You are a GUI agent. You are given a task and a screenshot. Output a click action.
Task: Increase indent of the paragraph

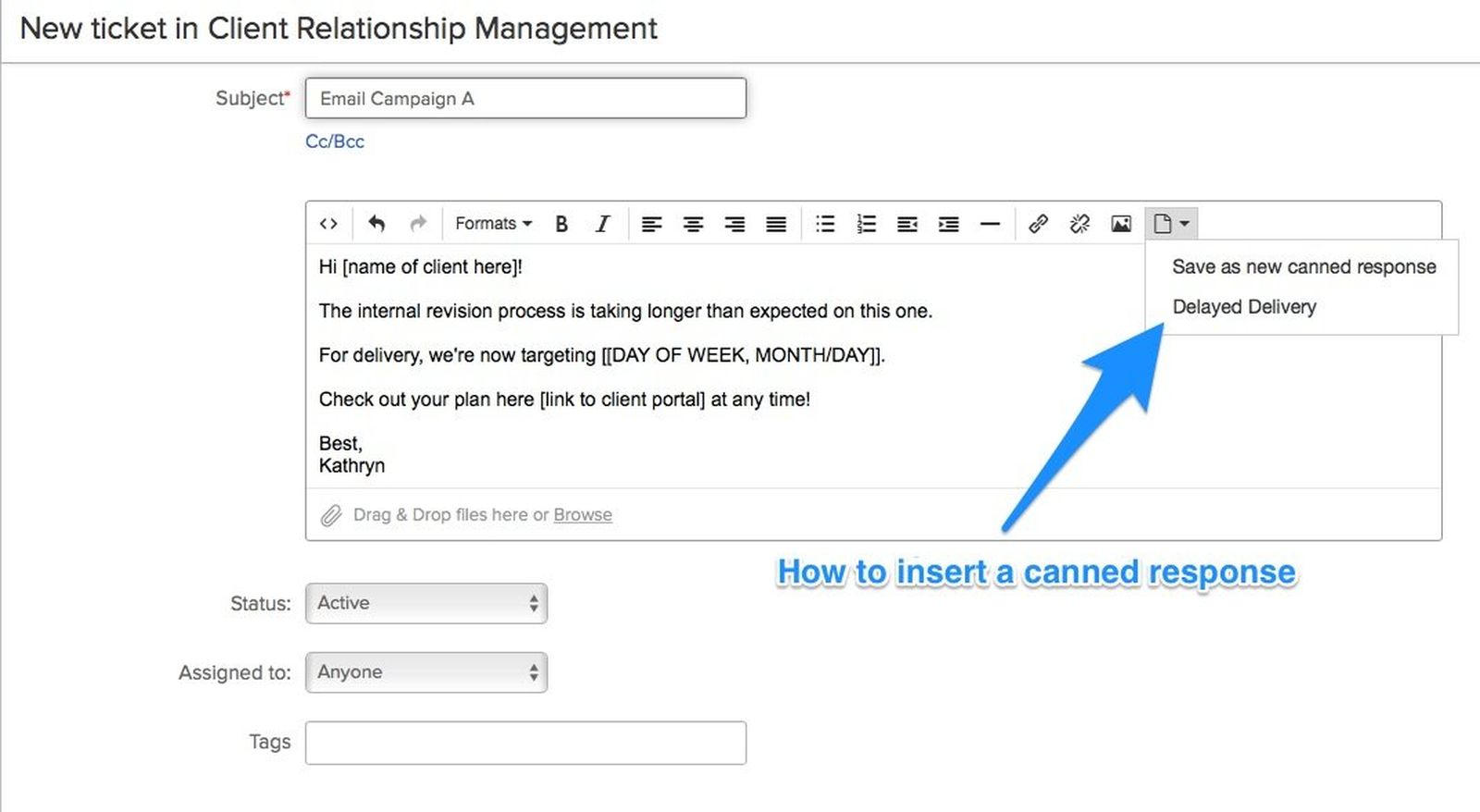click(x=948, y=224)
